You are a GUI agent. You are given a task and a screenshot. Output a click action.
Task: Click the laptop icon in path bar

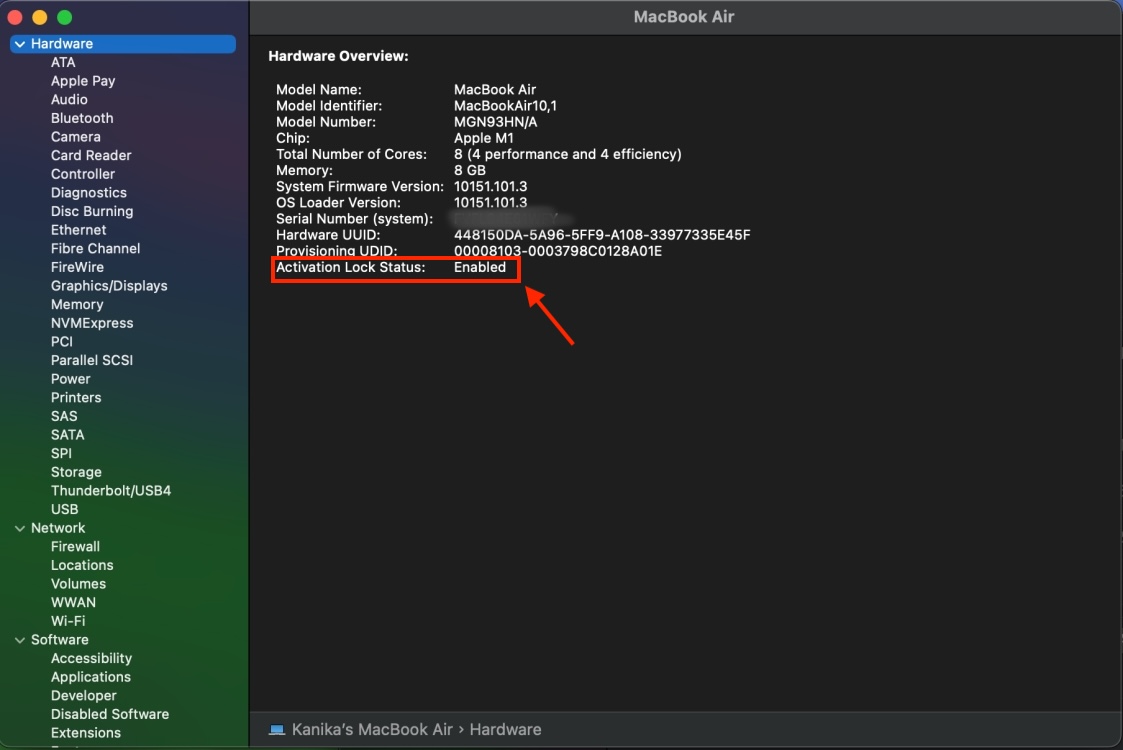tap(277, 730)
